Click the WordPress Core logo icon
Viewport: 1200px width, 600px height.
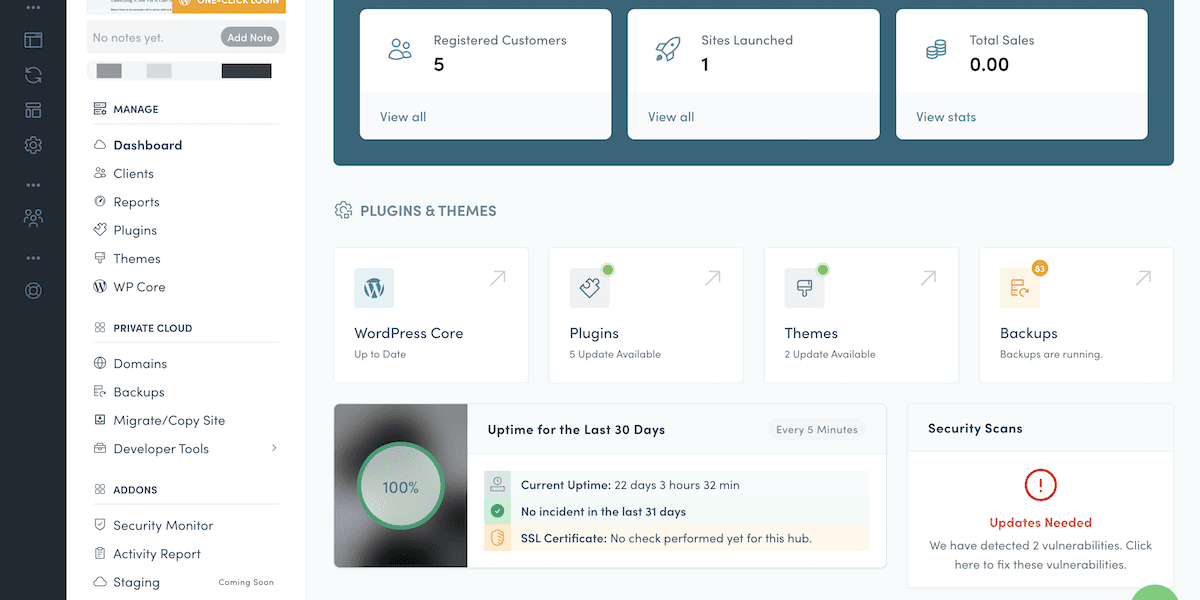(374, 288)
